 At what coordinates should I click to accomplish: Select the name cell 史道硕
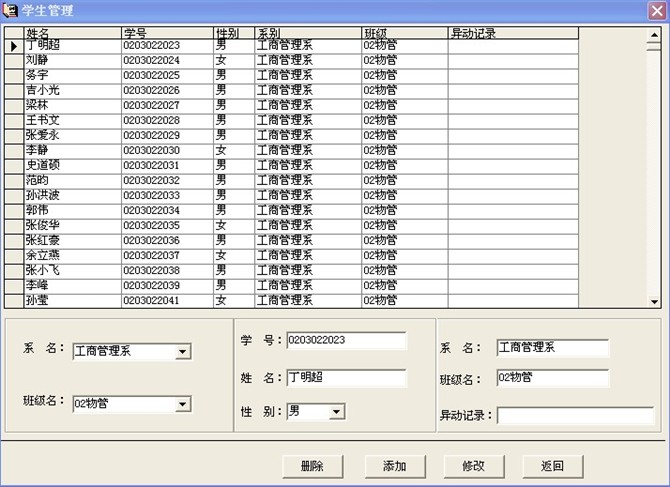coord(73,166)
